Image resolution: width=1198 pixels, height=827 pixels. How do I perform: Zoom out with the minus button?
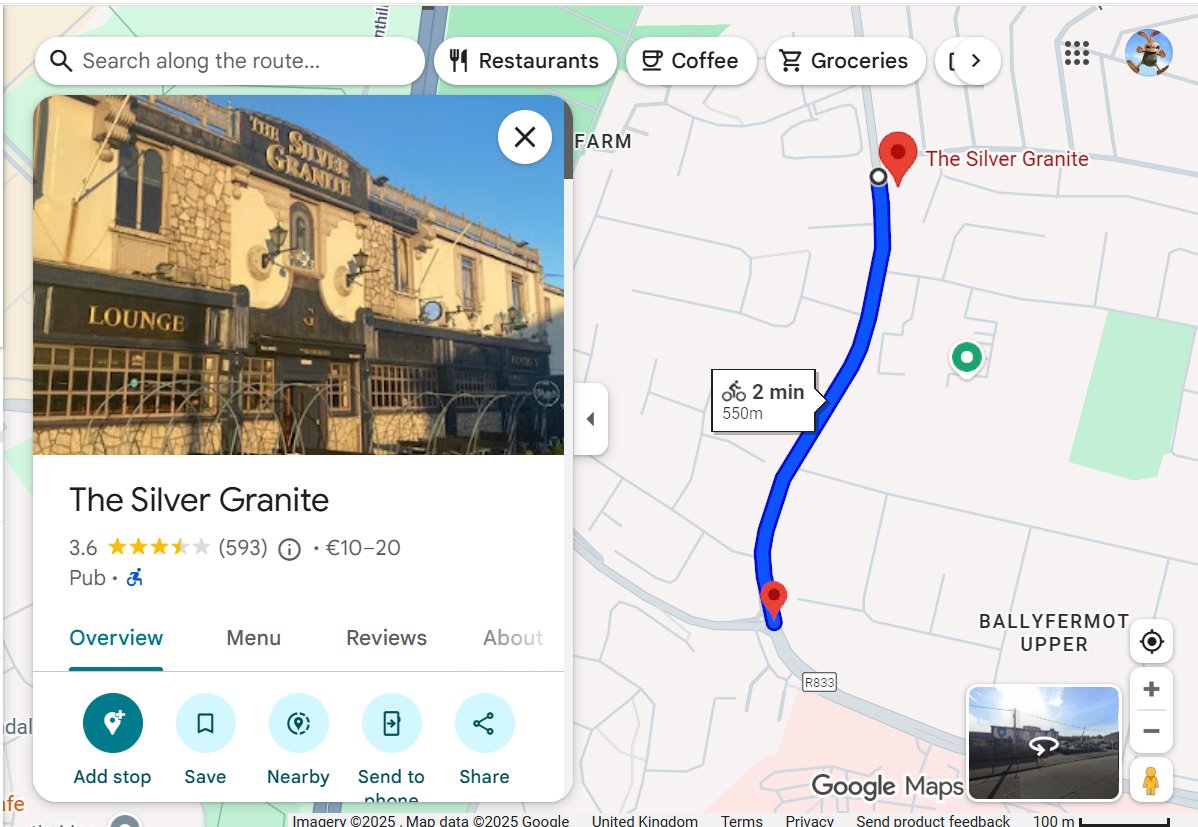[x=1151, y=731]
